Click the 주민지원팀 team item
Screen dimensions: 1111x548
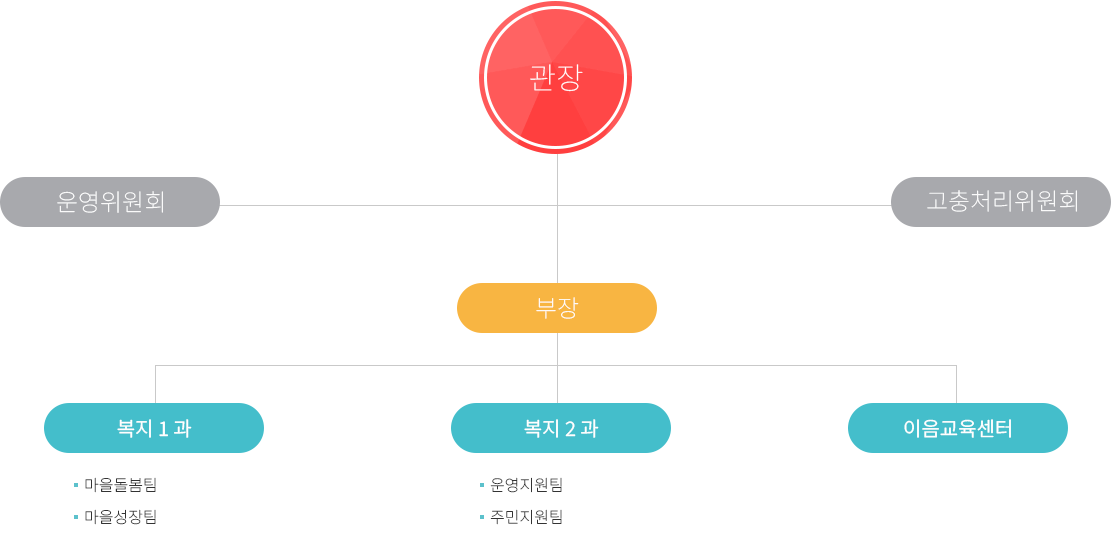[526, 517]
